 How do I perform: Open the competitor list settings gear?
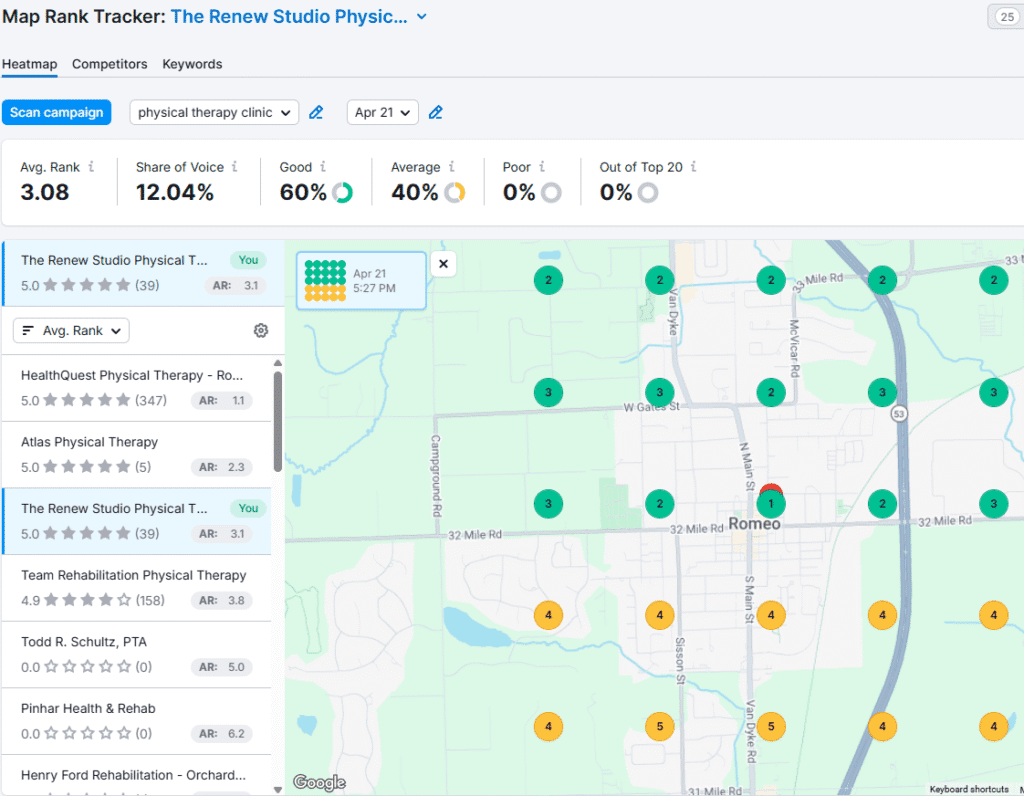pyautogui.click(x=261, y=330)
